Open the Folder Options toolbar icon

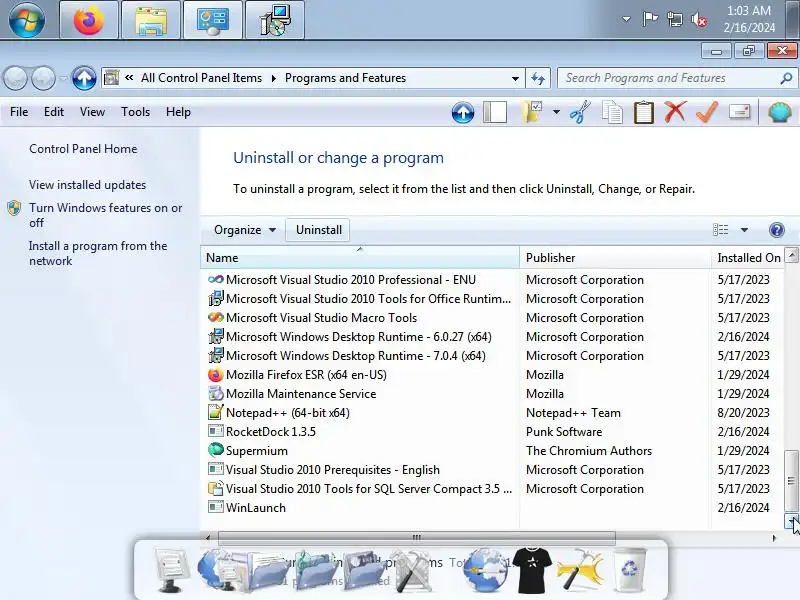coord(532,112)
